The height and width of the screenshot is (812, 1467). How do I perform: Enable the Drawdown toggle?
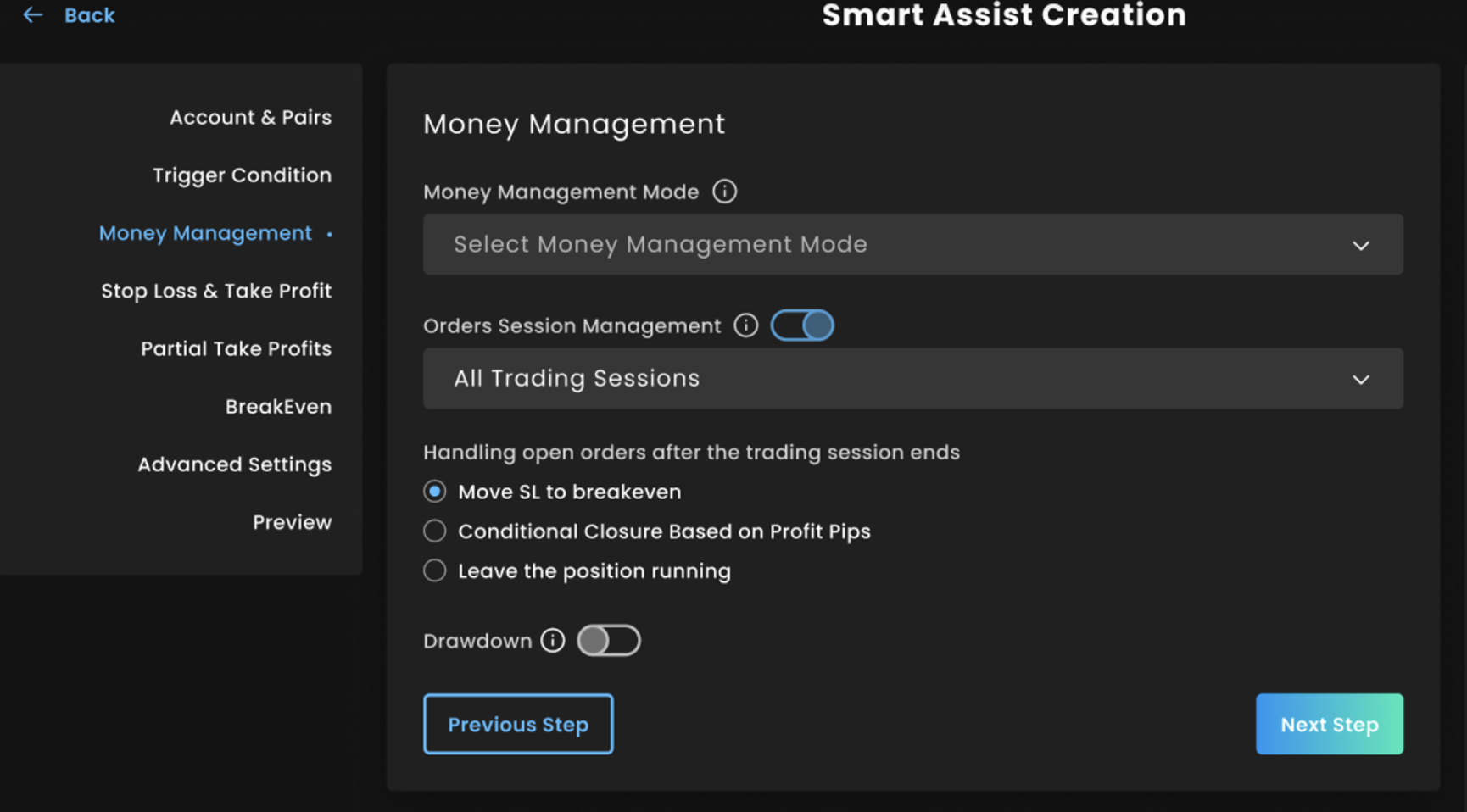click(608, 641)
